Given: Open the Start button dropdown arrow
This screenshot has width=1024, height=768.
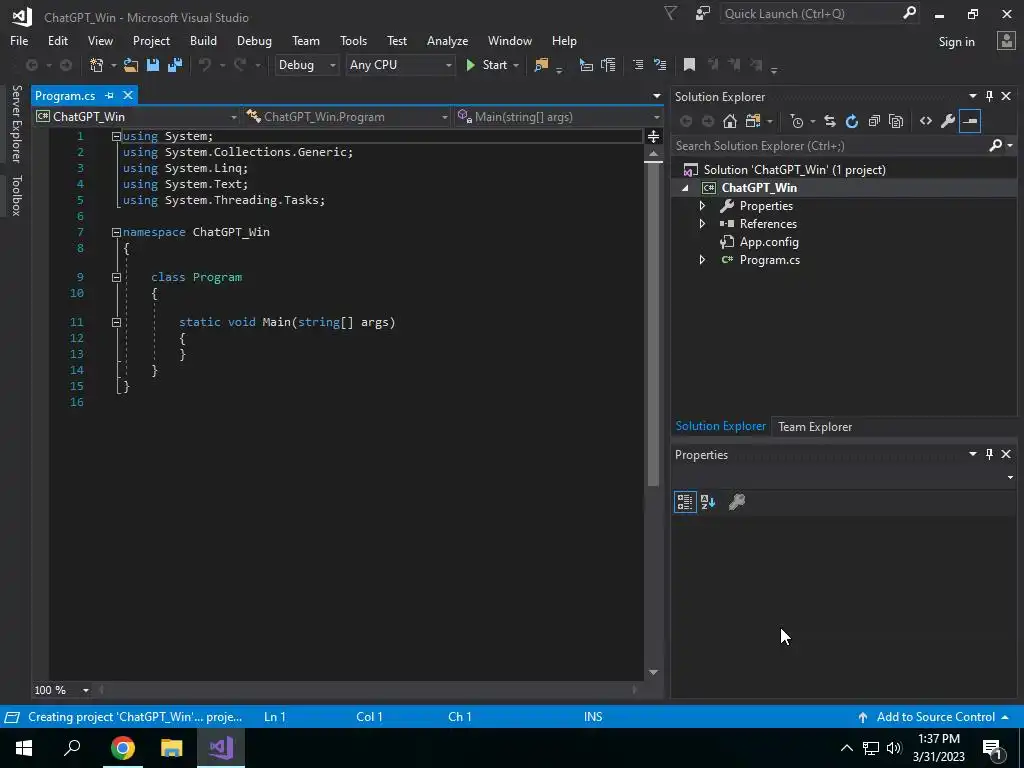Looking at the screenshot, I should tap(516, 65).
